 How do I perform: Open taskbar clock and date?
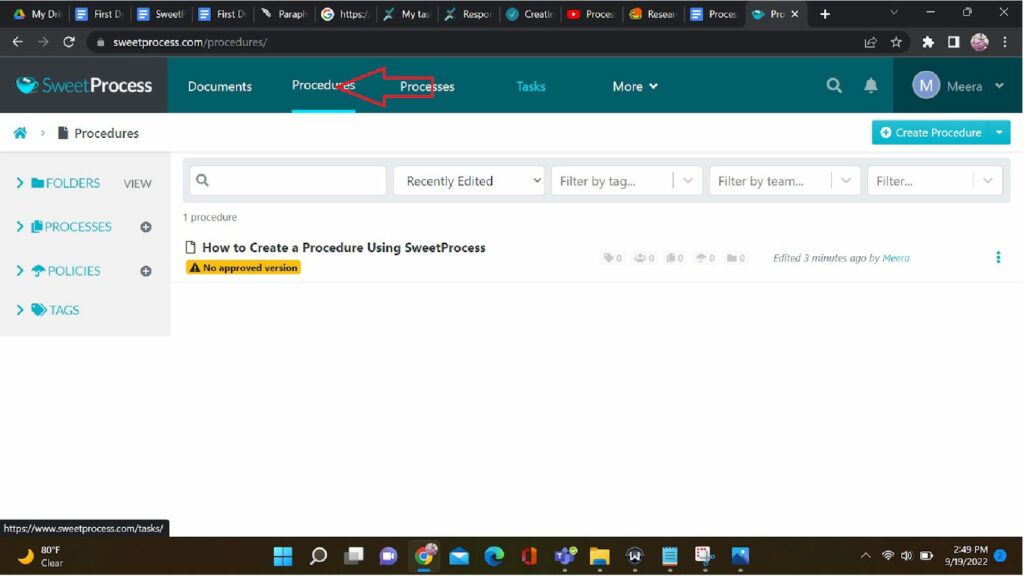(x=965, y=556)
